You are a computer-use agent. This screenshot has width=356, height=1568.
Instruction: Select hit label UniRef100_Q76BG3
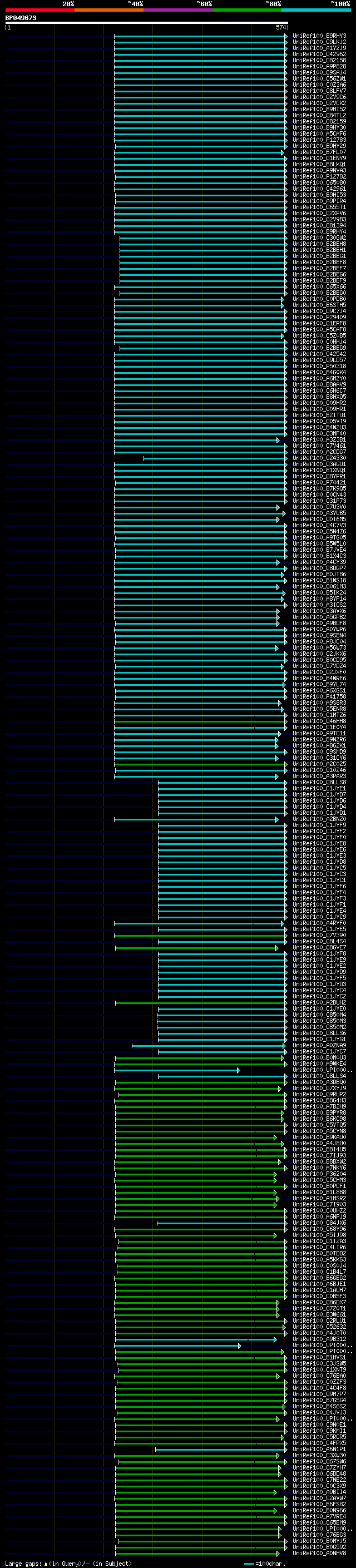coord(319,1535)
